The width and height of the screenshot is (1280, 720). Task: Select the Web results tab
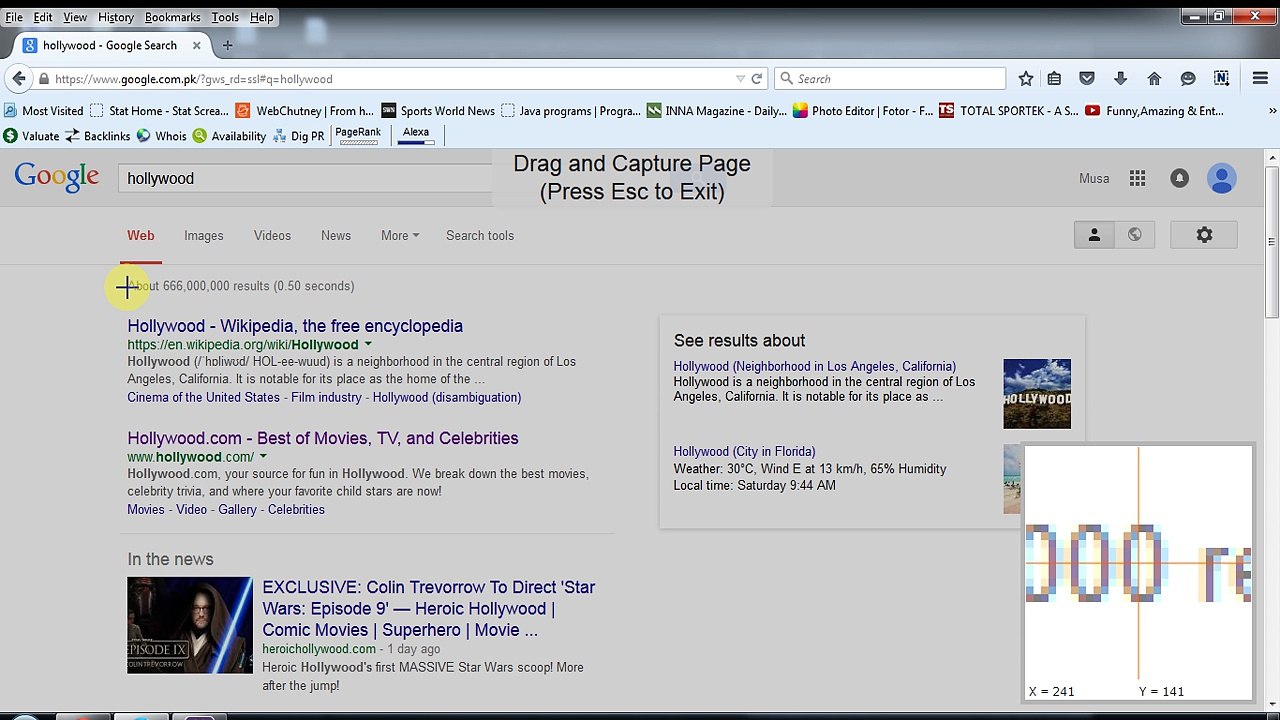tap(141, 236)
